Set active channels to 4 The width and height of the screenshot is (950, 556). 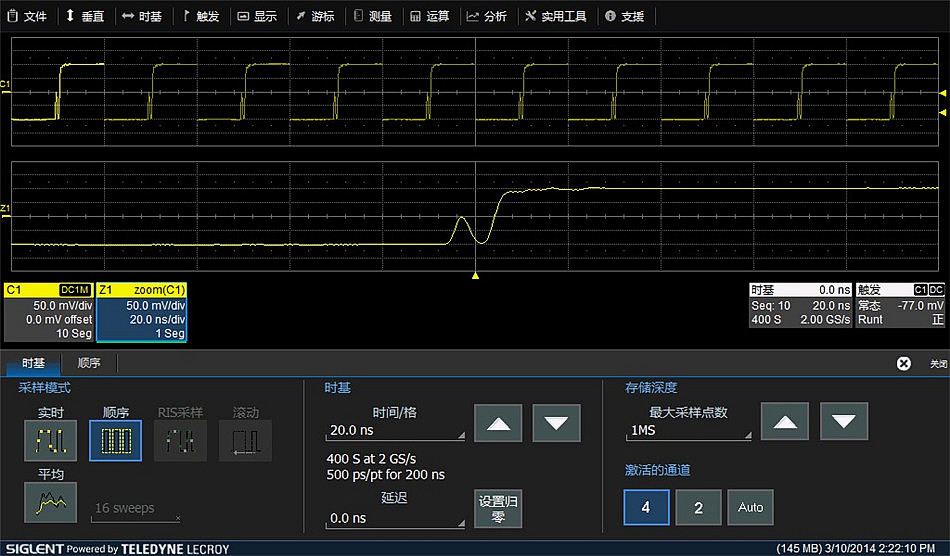(x=646, y=507)
